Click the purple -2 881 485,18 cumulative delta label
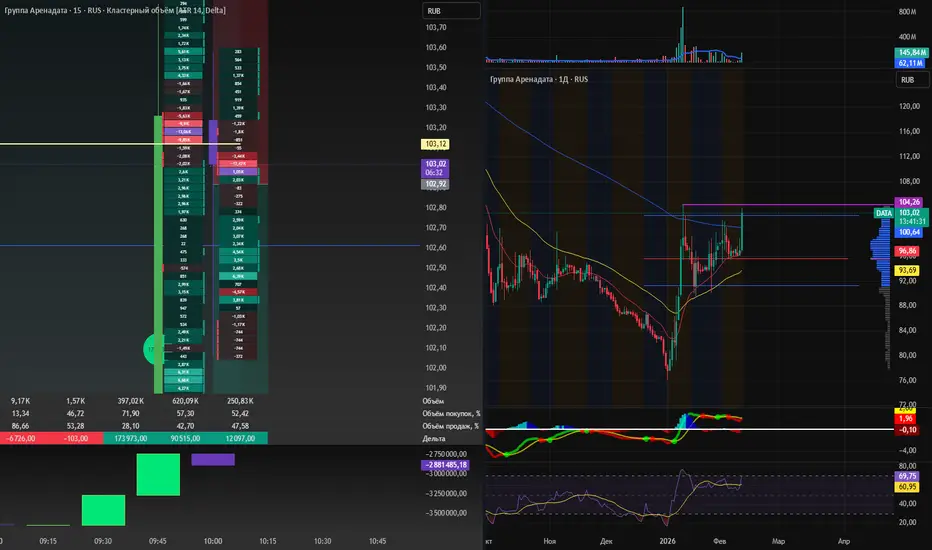Screen dimensions: 932x550 pos(445,465)
